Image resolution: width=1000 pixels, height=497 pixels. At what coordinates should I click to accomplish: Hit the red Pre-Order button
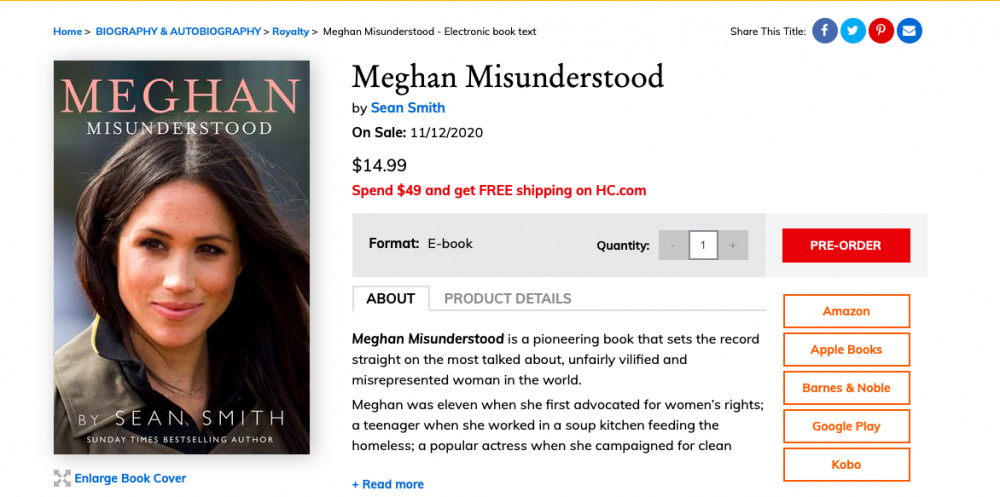click(846, 246)
